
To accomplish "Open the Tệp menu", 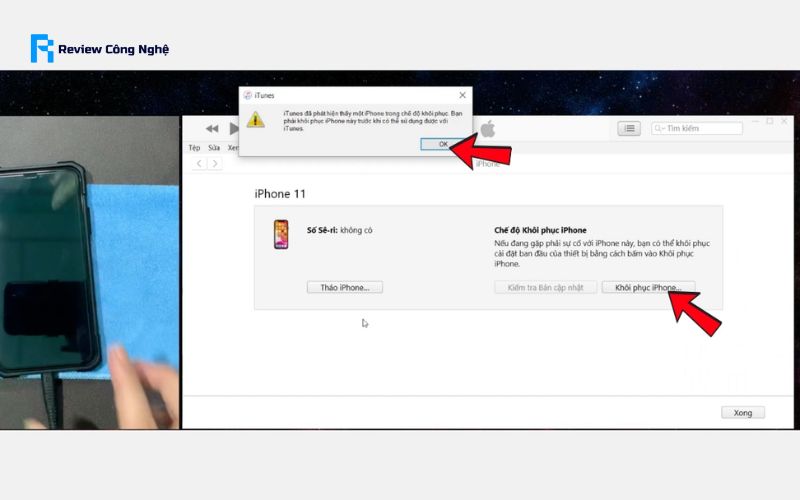I will (195, 148).
